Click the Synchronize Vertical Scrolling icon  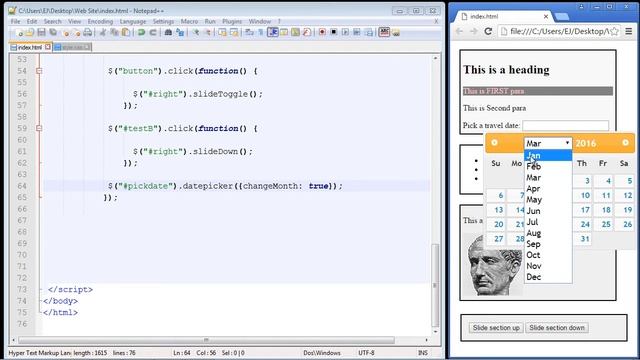click(222, 32)
